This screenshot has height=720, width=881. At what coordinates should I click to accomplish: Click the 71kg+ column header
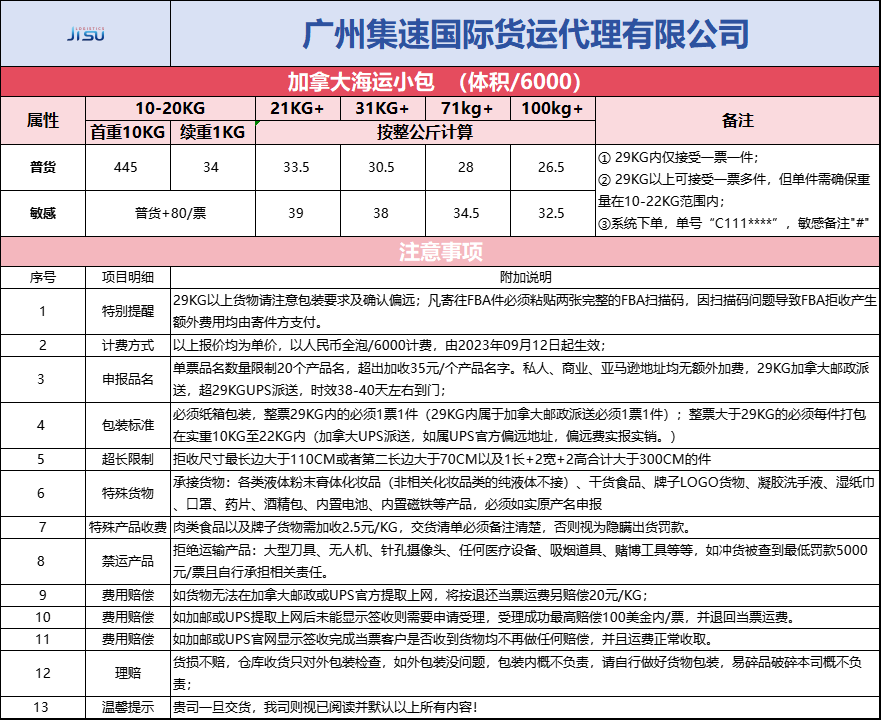click(467, 108)
